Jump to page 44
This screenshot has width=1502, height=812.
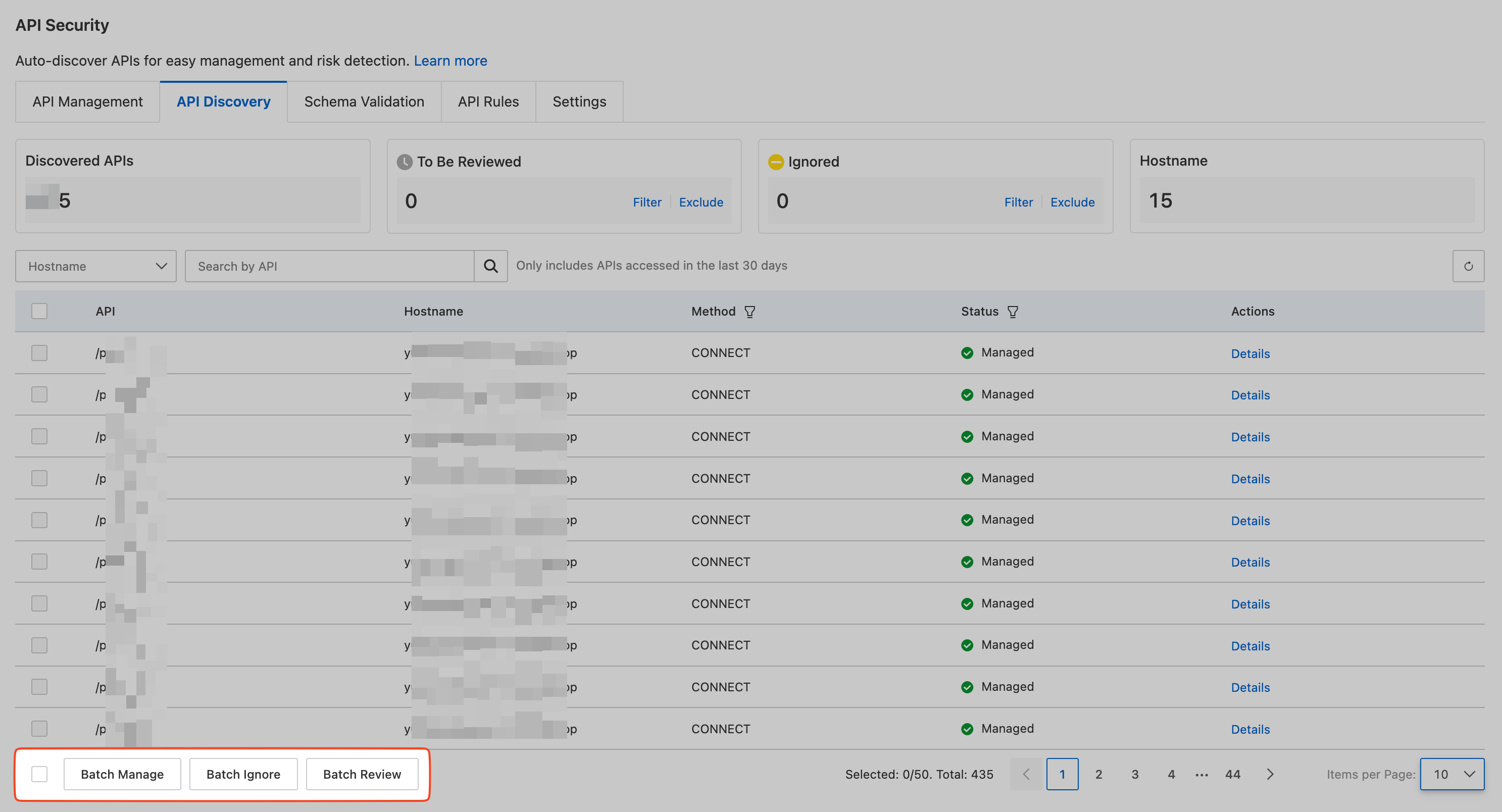1233,774
